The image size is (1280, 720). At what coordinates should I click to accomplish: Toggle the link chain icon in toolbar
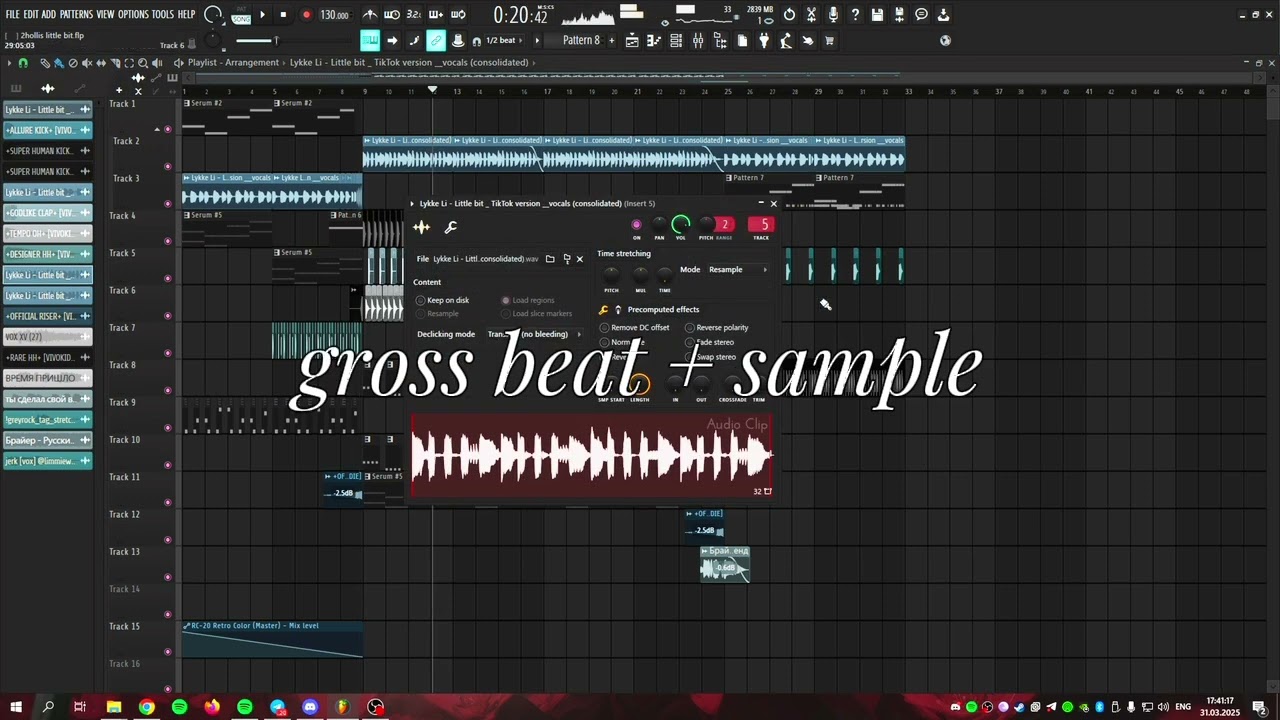436,41
